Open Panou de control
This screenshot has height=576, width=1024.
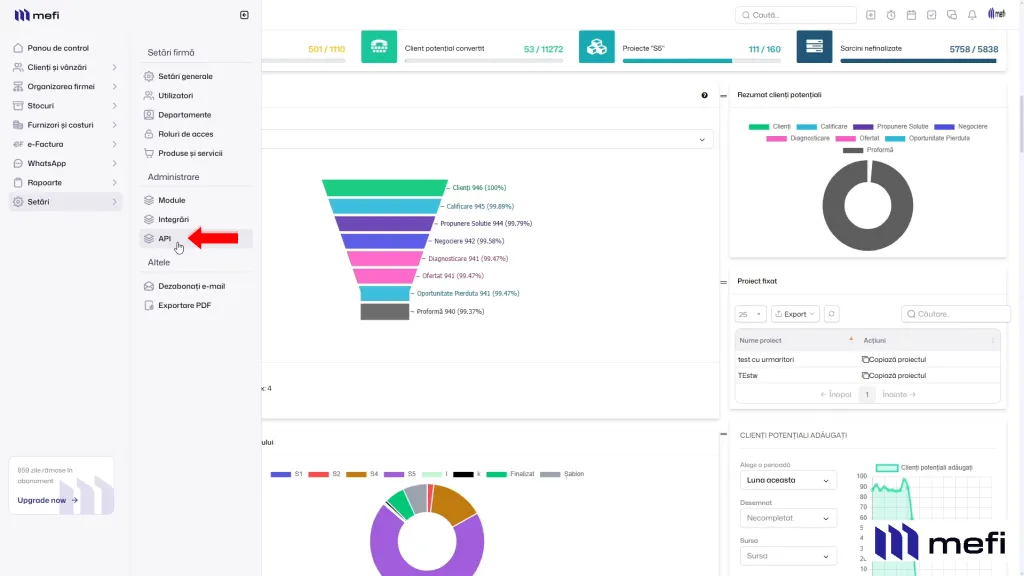[x=58, y=48]
